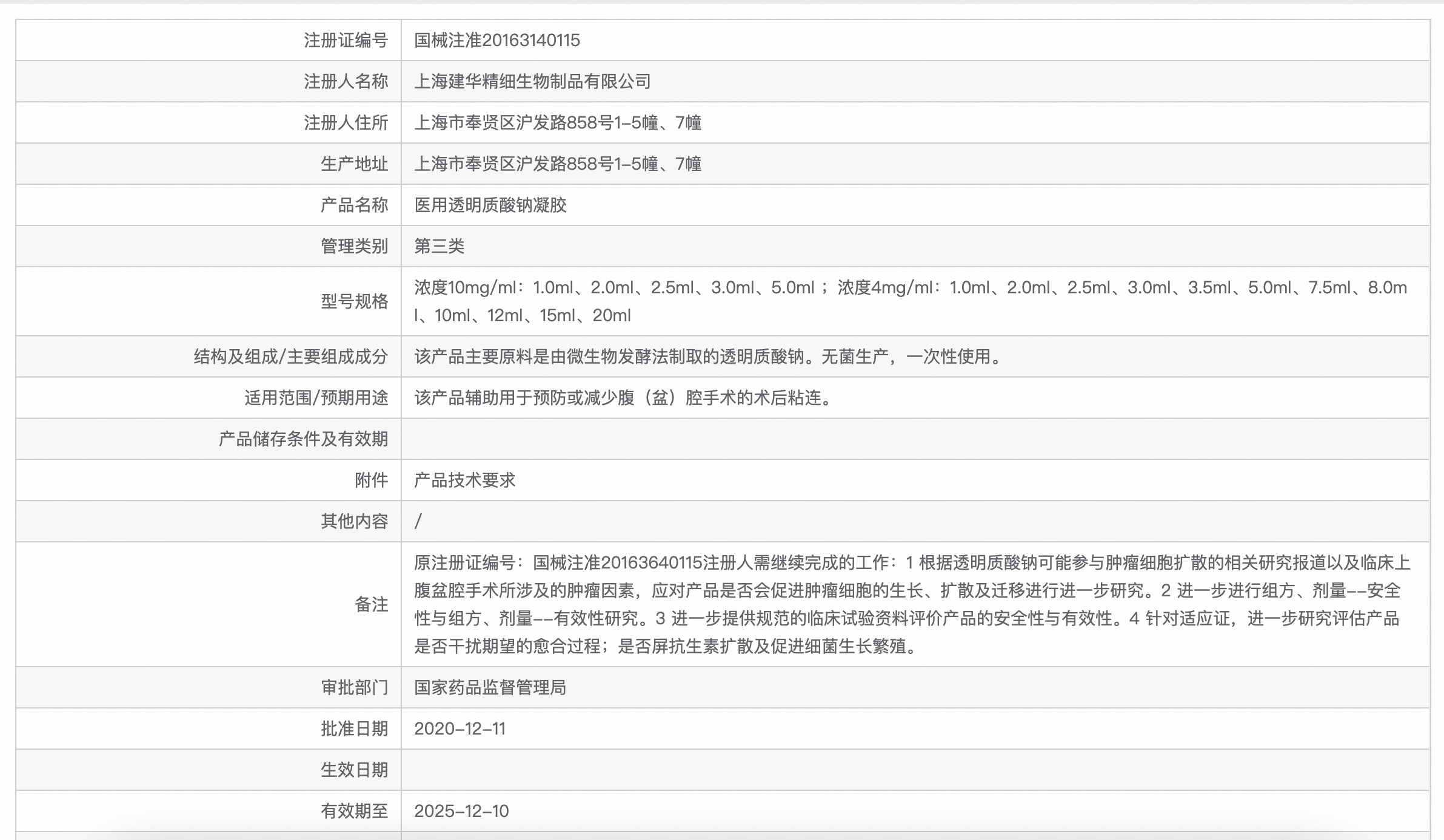Click the 产品储存条件及有效期 row label
The height and width of the screenshot is (840, 1444).
pyautogui.click(x=303, y=438)
